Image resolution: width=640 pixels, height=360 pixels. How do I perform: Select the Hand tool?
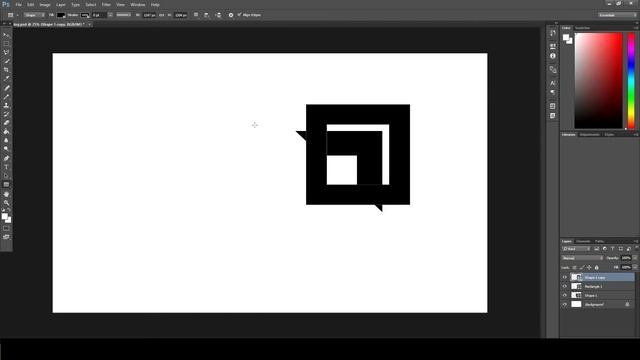(x=6, y=194)
